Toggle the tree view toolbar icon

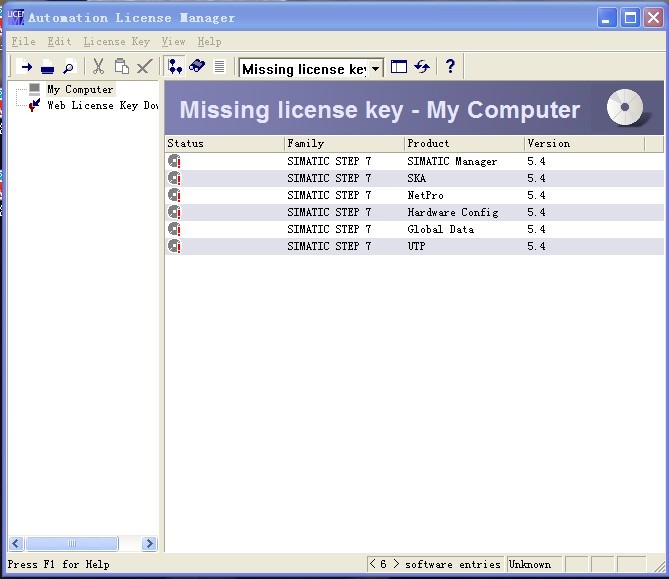[x=175, y=67]
